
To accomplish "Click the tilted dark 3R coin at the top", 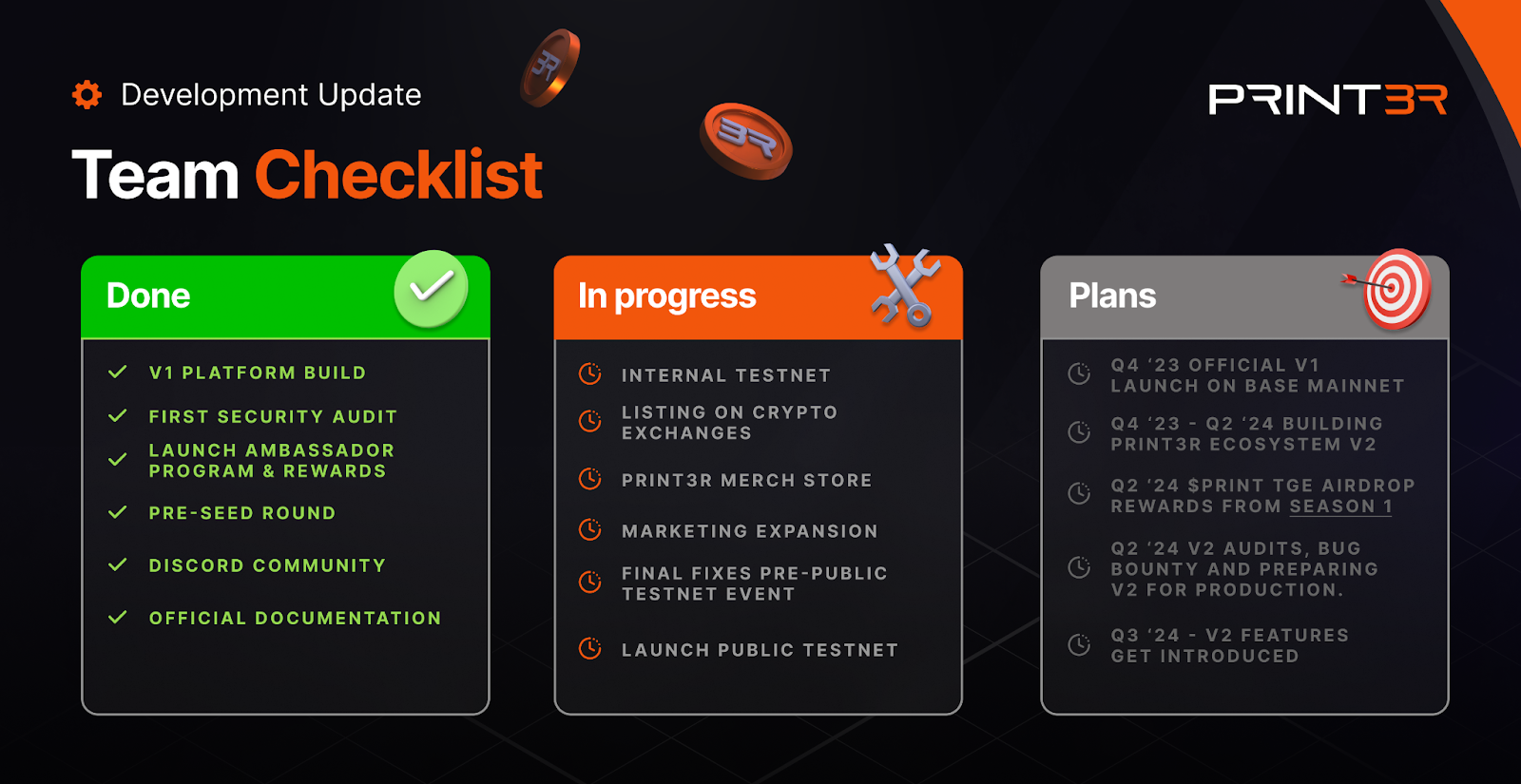I will 550,67.
